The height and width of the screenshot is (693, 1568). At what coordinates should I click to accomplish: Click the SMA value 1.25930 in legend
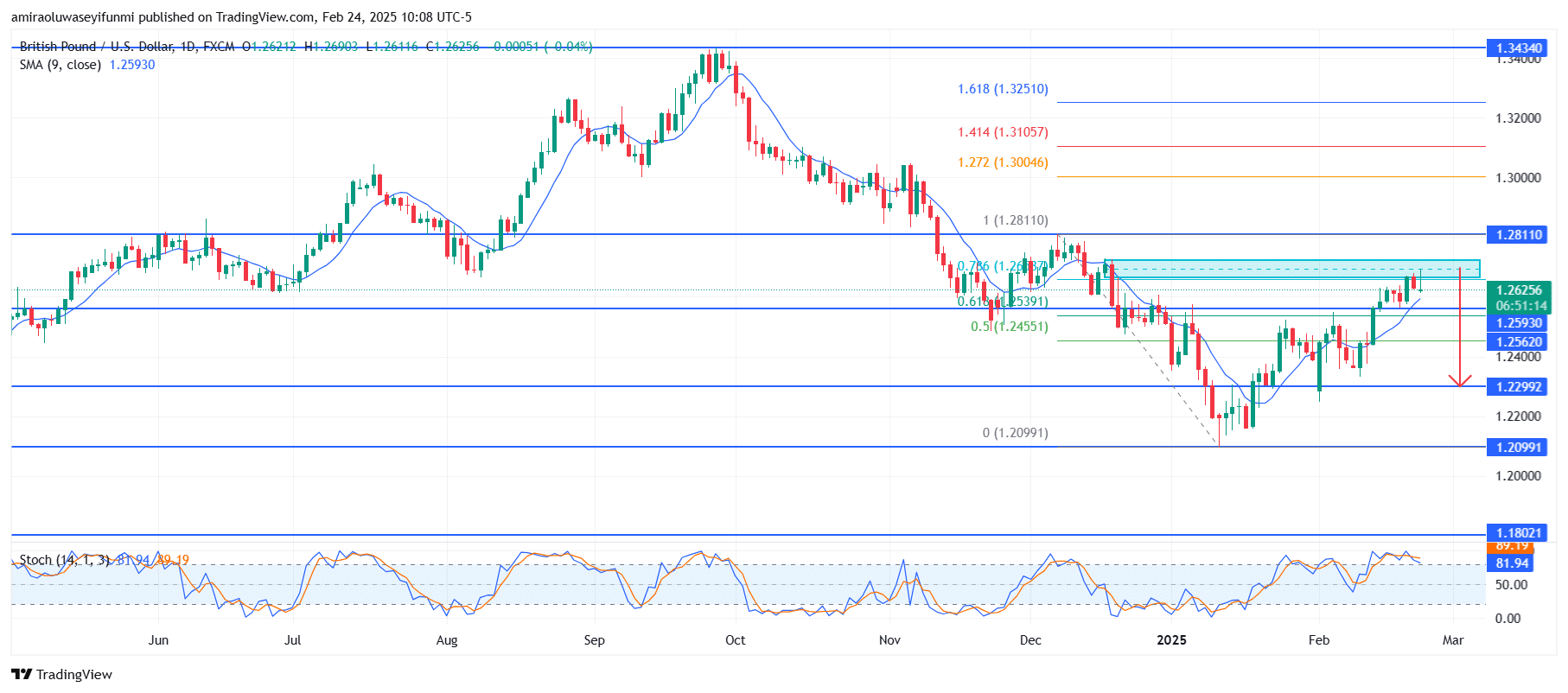[x=132, y=65]
